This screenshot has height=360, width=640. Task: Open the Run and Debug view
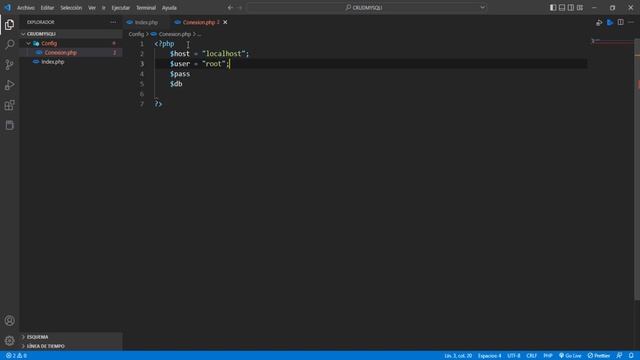point(9,85)
